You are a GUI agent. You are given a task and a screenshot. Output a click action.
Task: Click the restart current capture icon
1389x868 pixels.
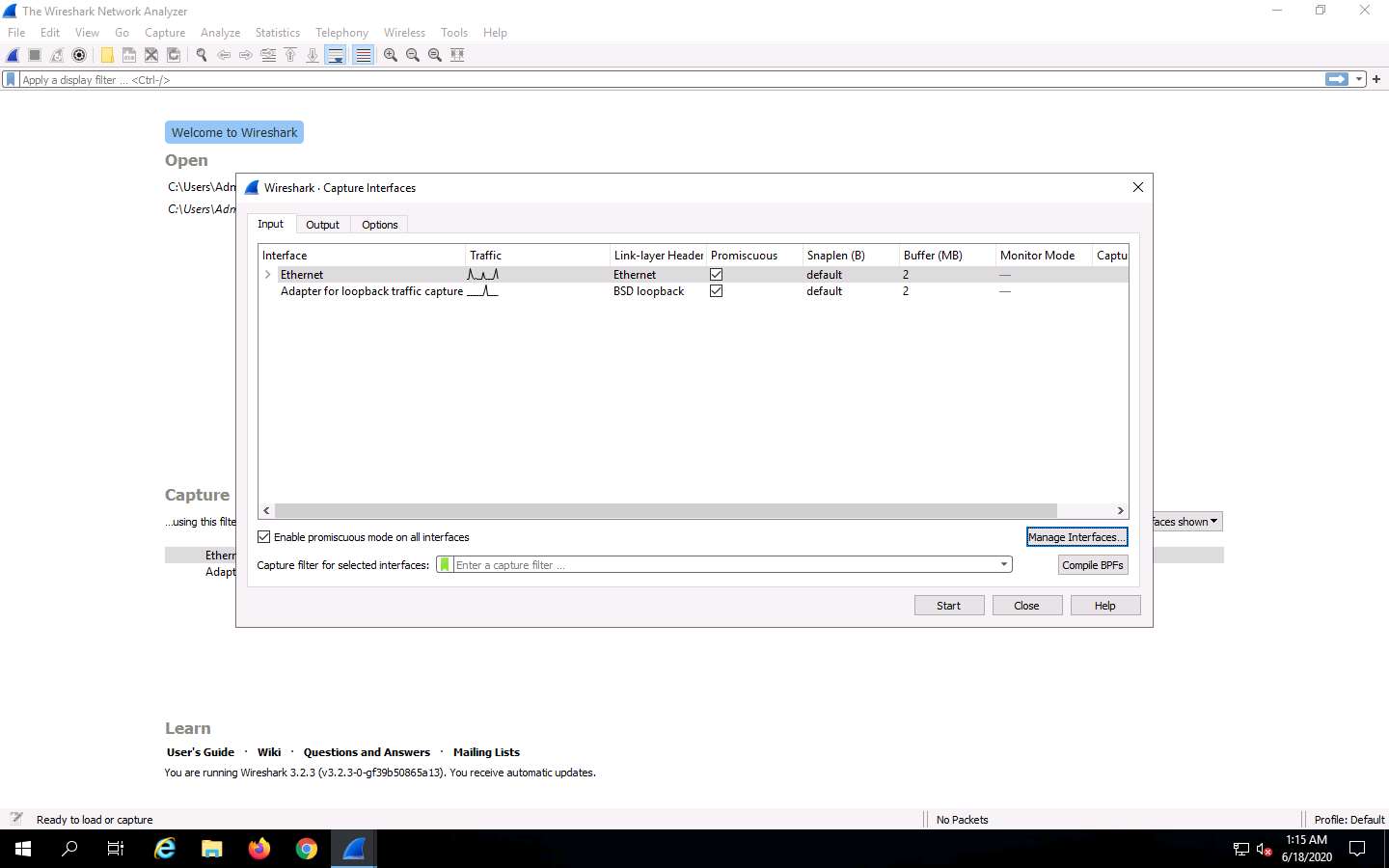(57, 55)
